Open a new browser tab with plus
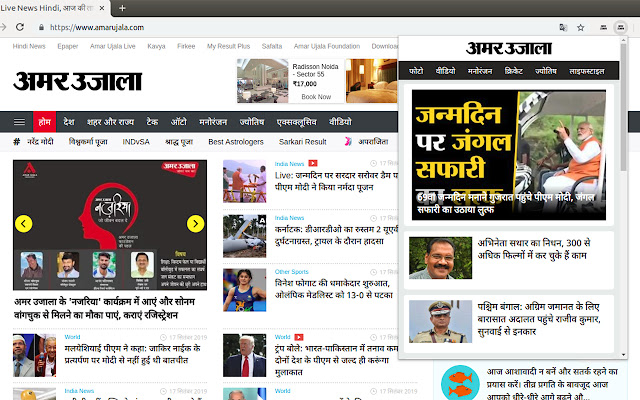Viewport: 640px width, 400px height. (122, 8)
